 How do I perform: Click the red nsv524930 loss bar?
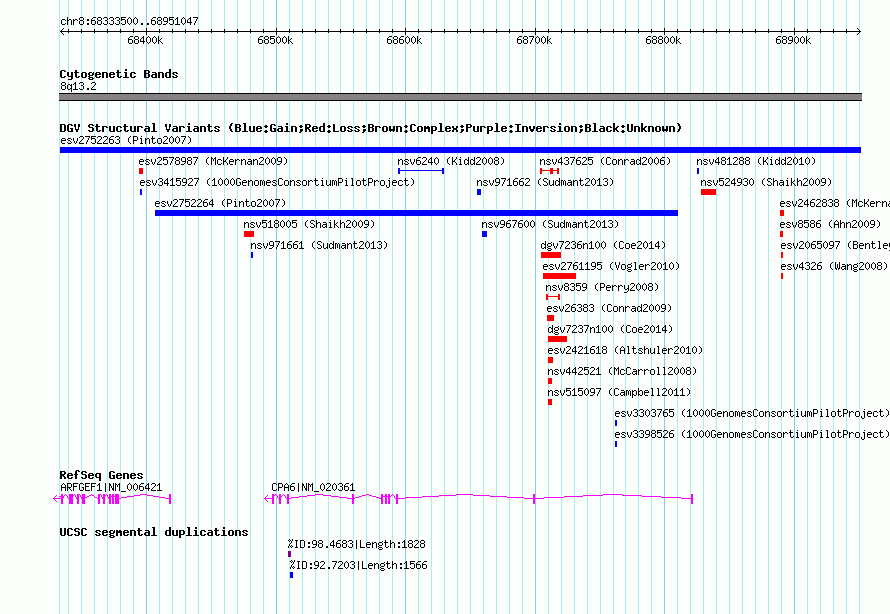(708, 192)
